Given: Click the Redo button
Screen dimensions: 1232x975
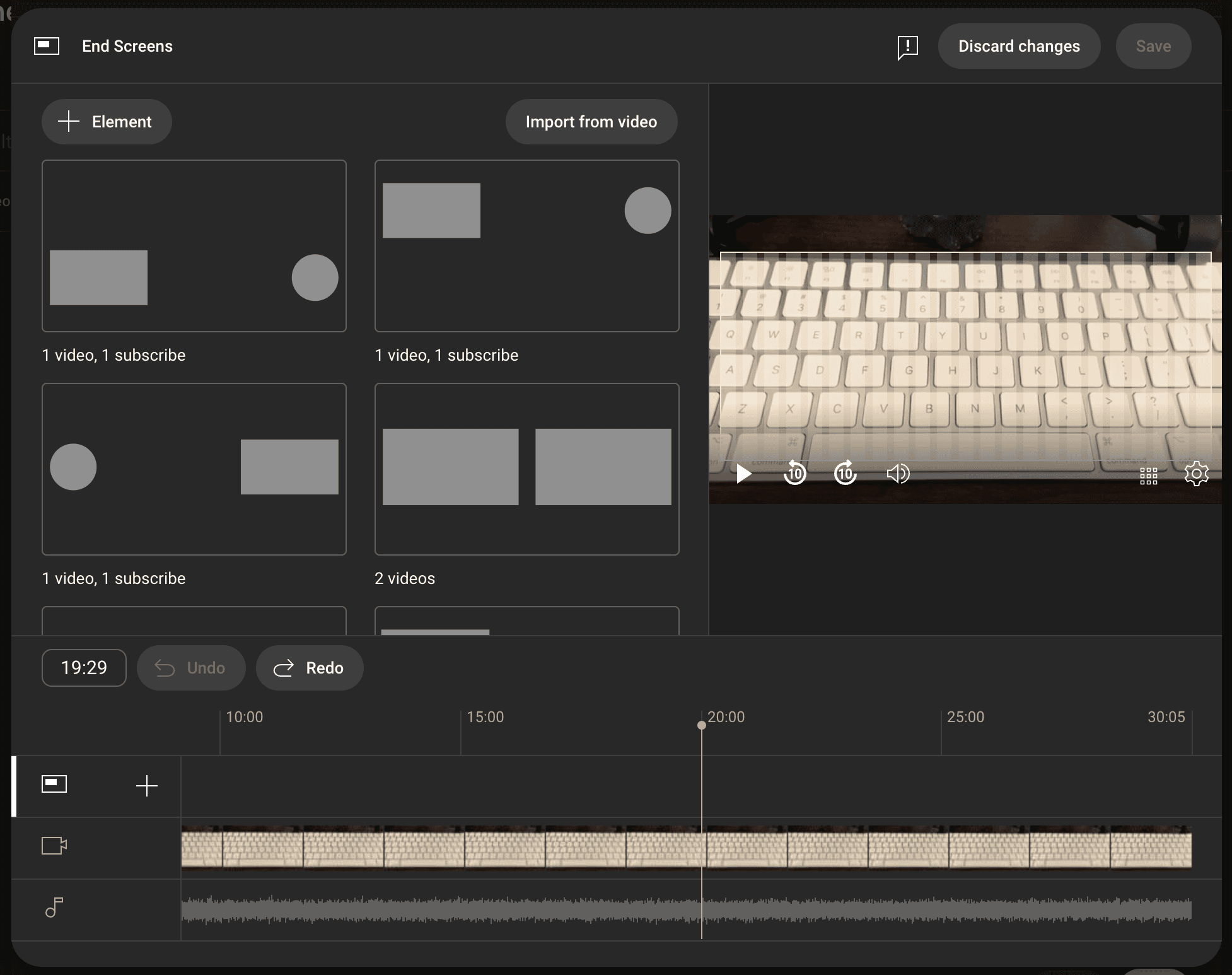Looking at the screenshot, I should tap(310, 668).
